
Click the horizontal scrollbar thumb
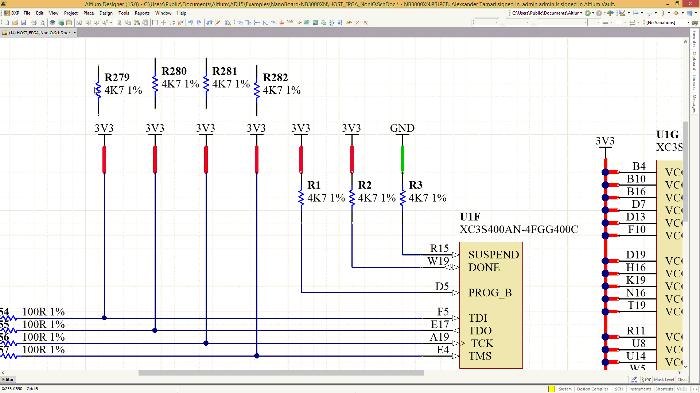pyautogui.click(x=281, y=372)
